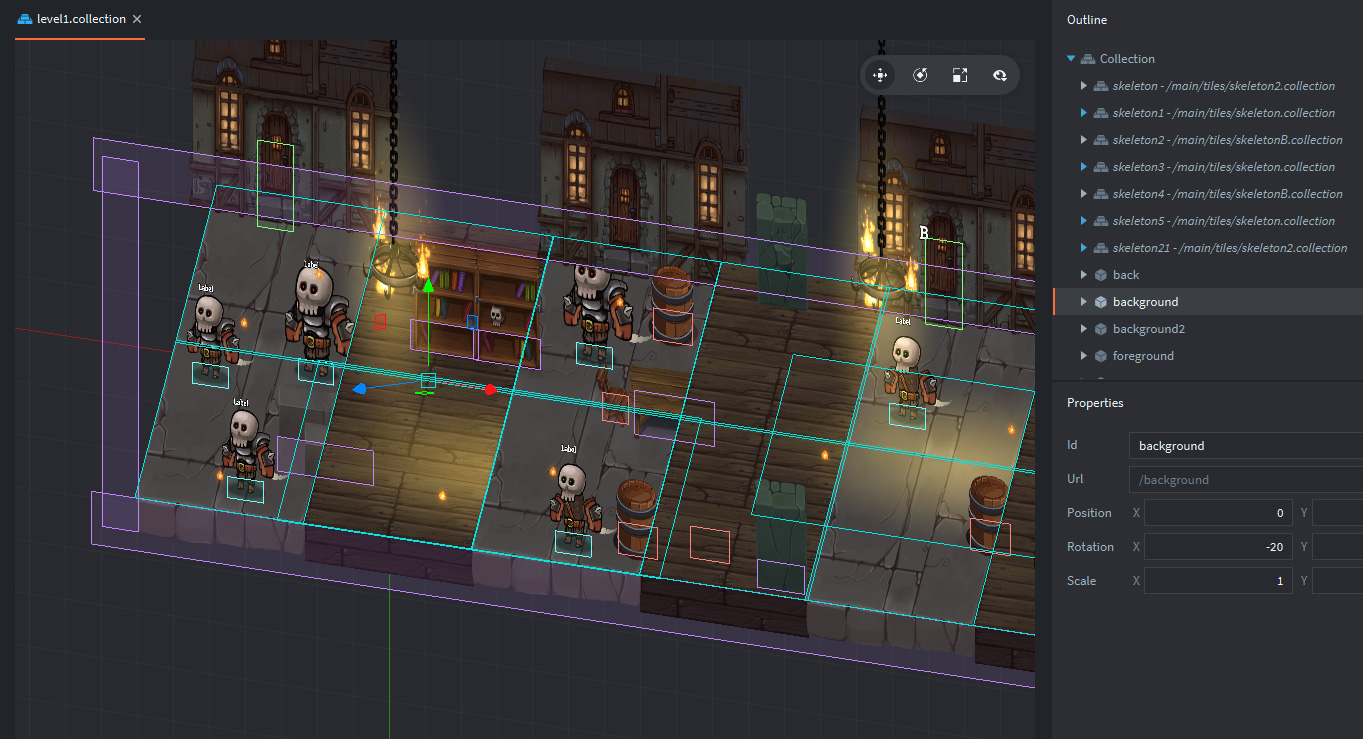1363x739 pixels.
Task: Click the blue Z-axis gizmo arrow
Action: point(360,388)
